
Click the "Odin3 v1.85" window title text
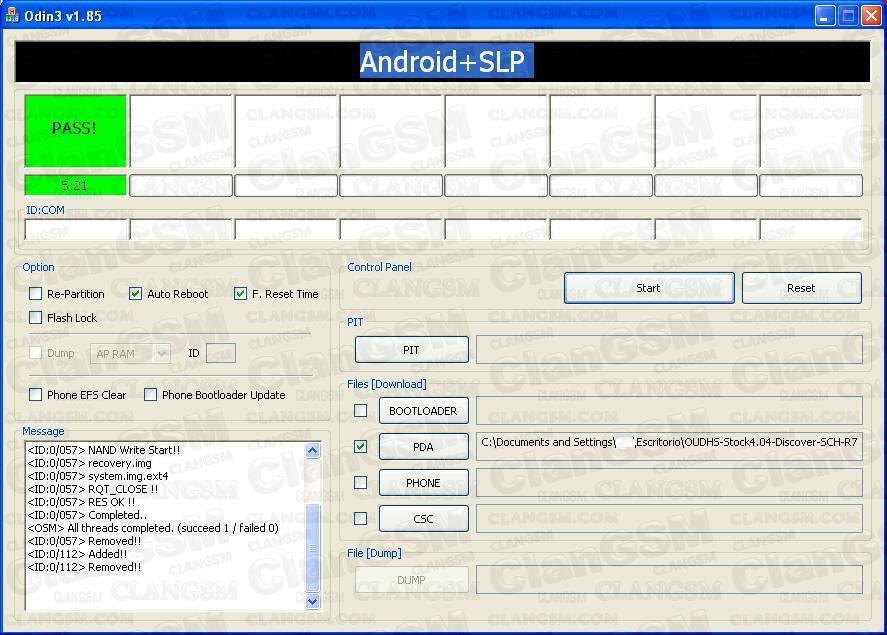click(63, 16)
